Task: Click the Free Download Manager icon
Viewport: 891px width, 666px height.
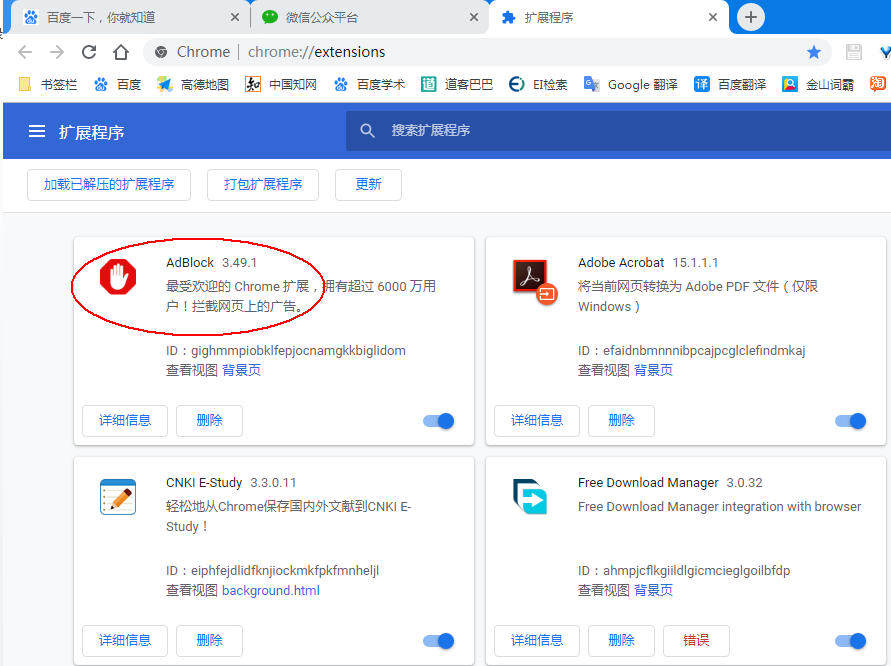Action: (x=530, y=497)
